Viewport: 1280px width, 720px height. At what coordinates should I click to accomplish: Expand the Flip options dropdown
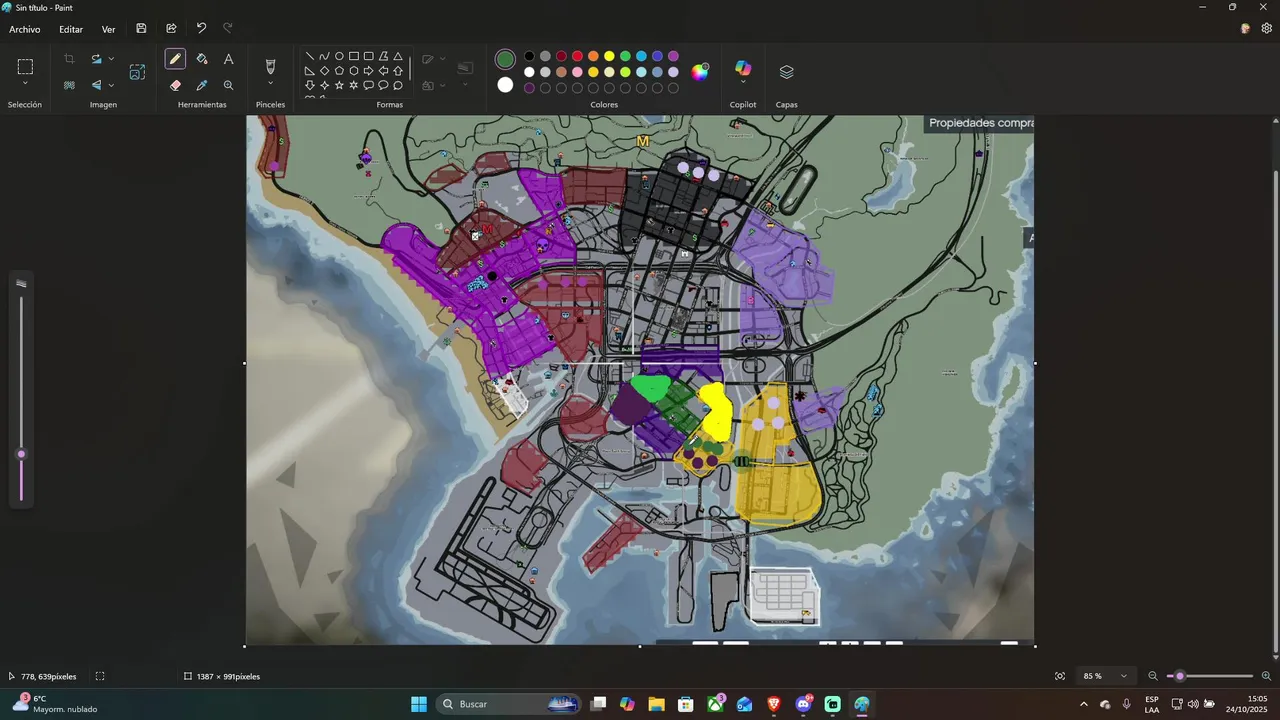coord(110,86)
